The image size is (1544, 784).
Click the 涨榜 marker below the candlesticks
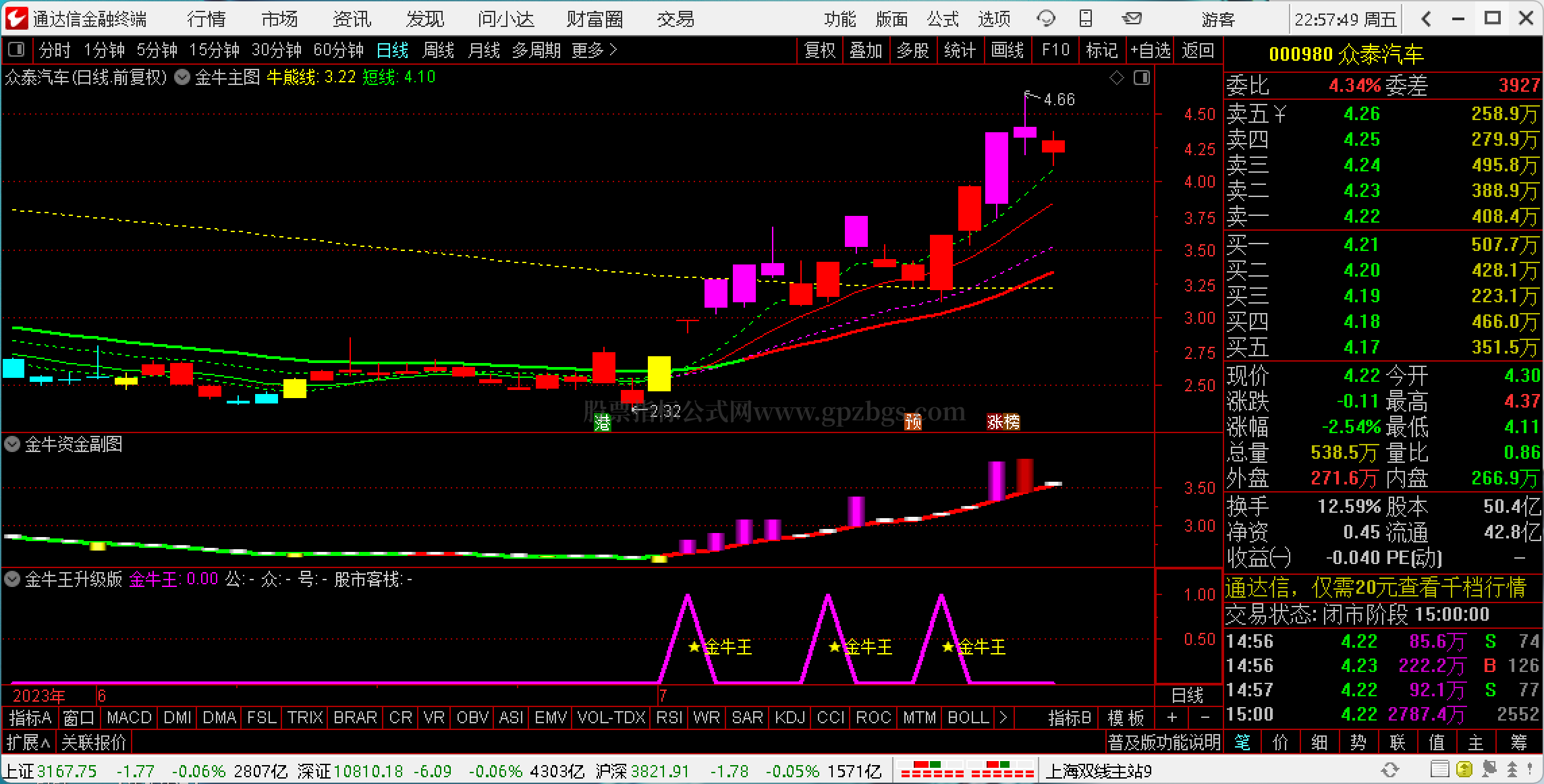pos(1003,422)
